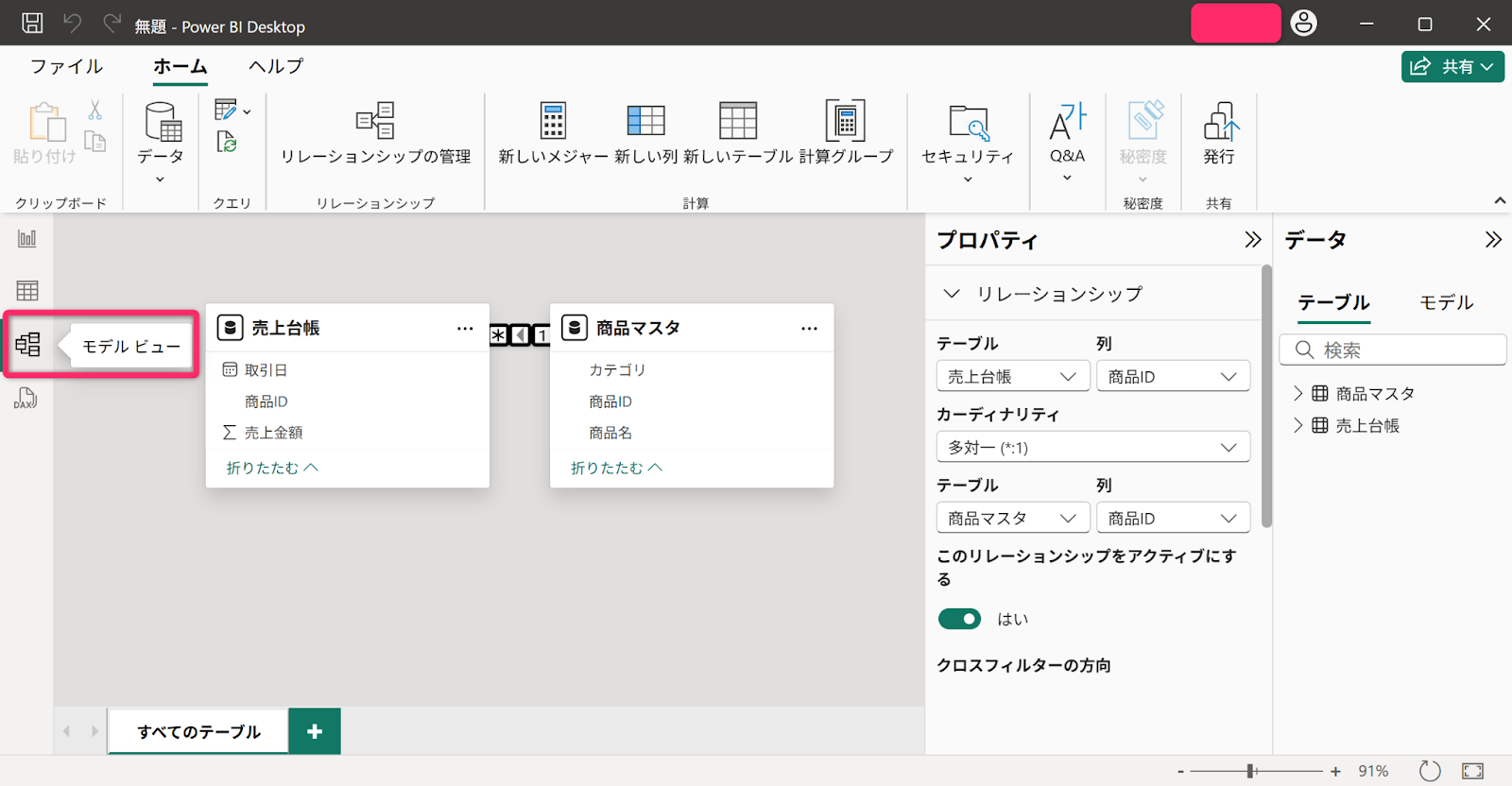Select 取引日 field in 売上台帳

266,370
